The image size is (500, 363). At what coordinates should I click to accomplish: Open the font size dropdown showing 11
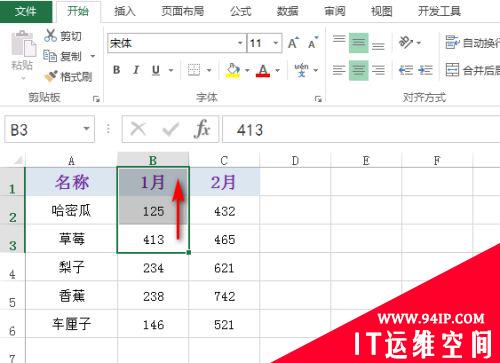pyautogui.click(x=264, y=43)
